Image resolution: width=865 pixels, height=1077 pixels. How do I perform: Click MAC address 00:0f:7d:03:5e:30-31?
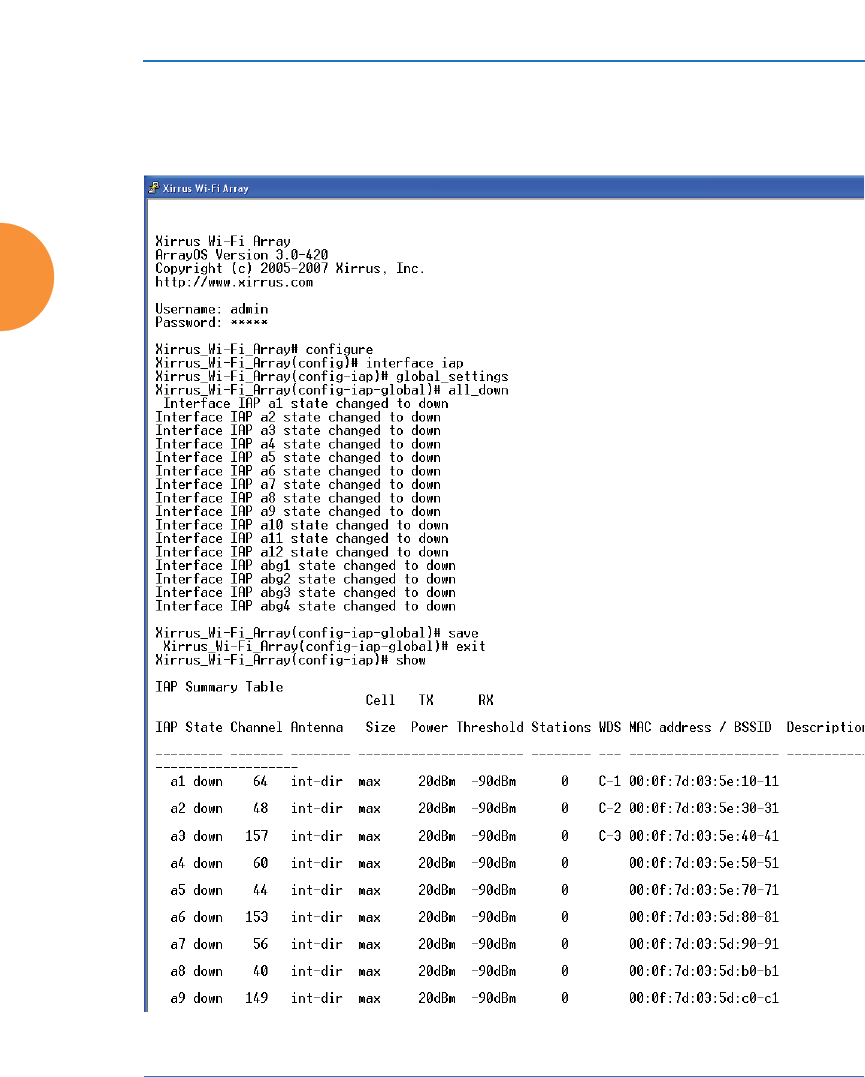(704, 808)
